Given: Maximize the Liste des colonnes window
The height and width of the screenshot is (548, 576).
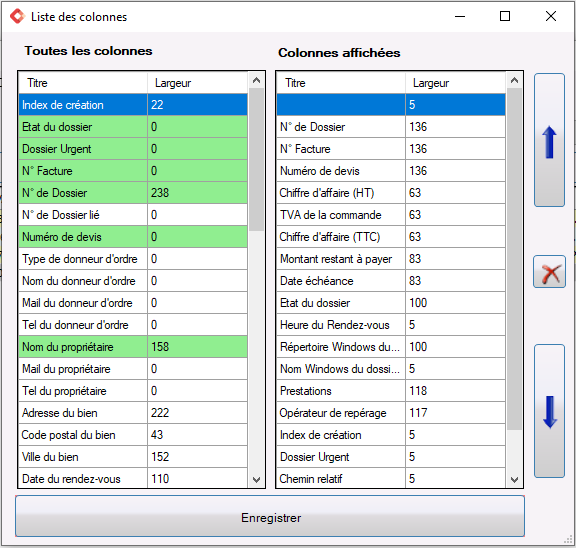Looking at the screenshot, I should (505, 16).
